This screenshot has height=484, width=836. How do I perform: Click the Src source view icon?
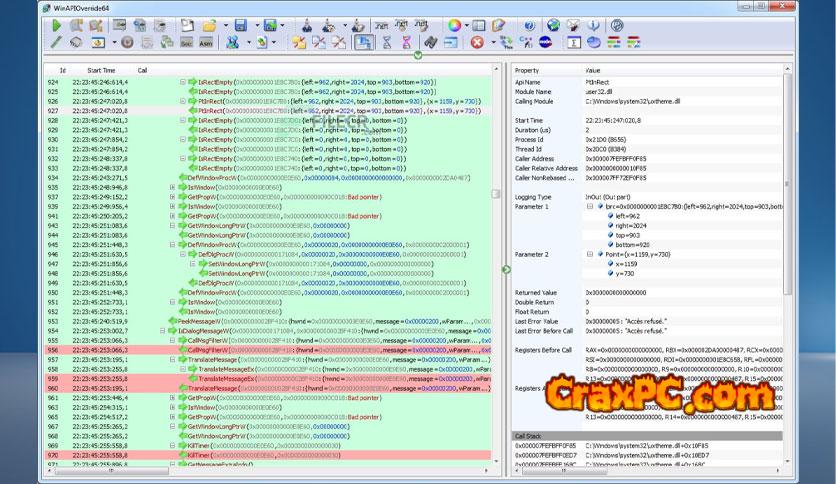tap(187, 42)
